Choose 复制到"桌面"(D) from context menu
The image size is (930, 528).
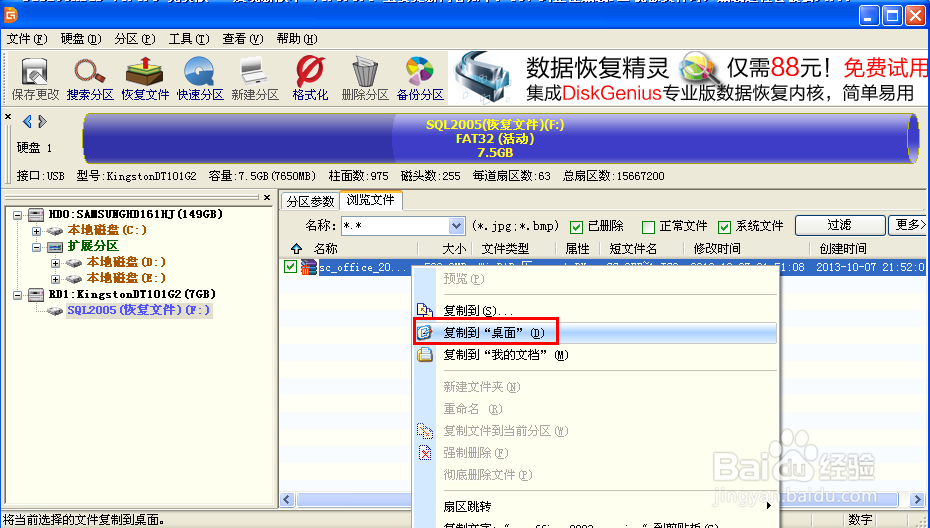(595, 333)
